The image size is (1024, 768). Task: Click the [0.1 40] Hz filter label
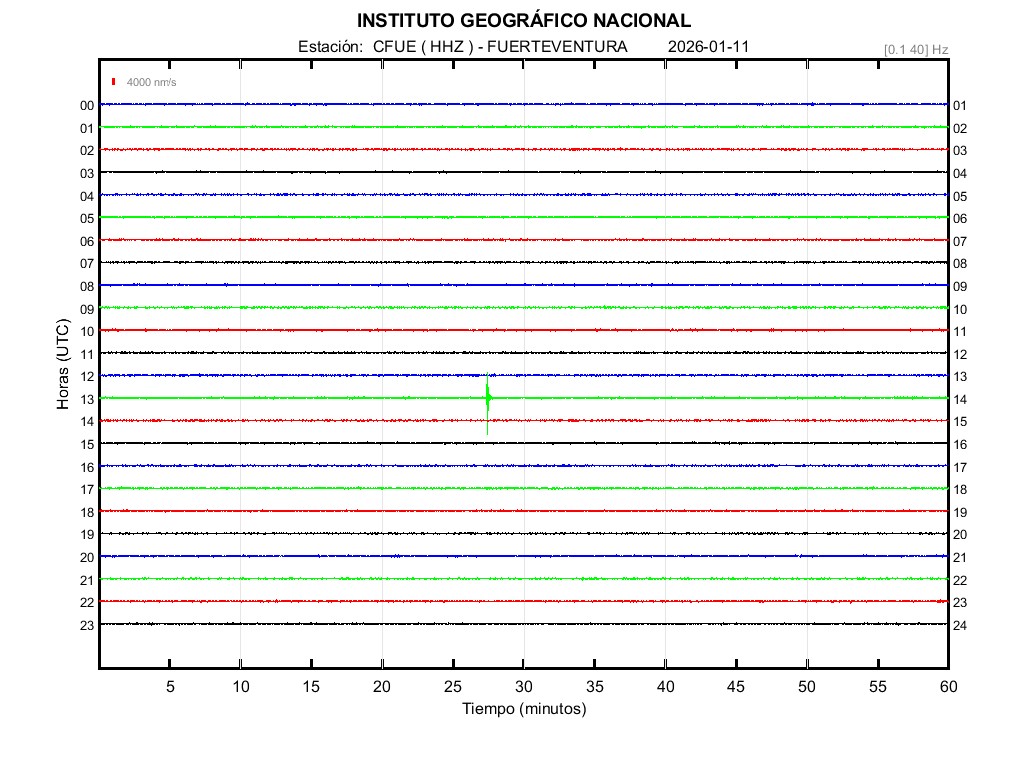click(x=915, y=49)
